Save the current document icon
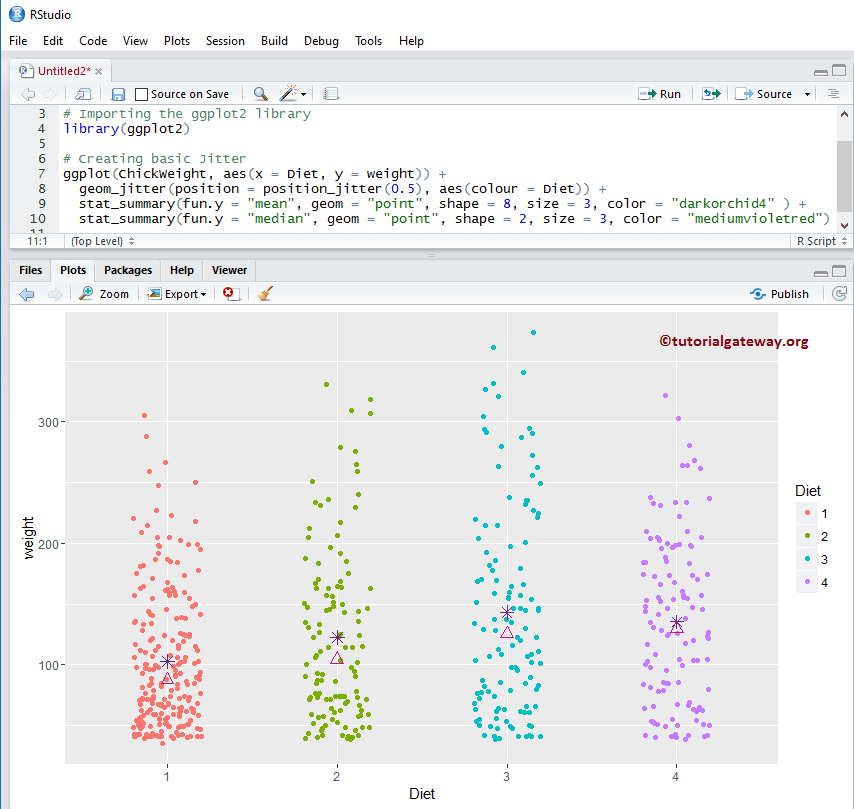Image resolution: width=854 pixels, height=809 pixels. coord(118,94)
